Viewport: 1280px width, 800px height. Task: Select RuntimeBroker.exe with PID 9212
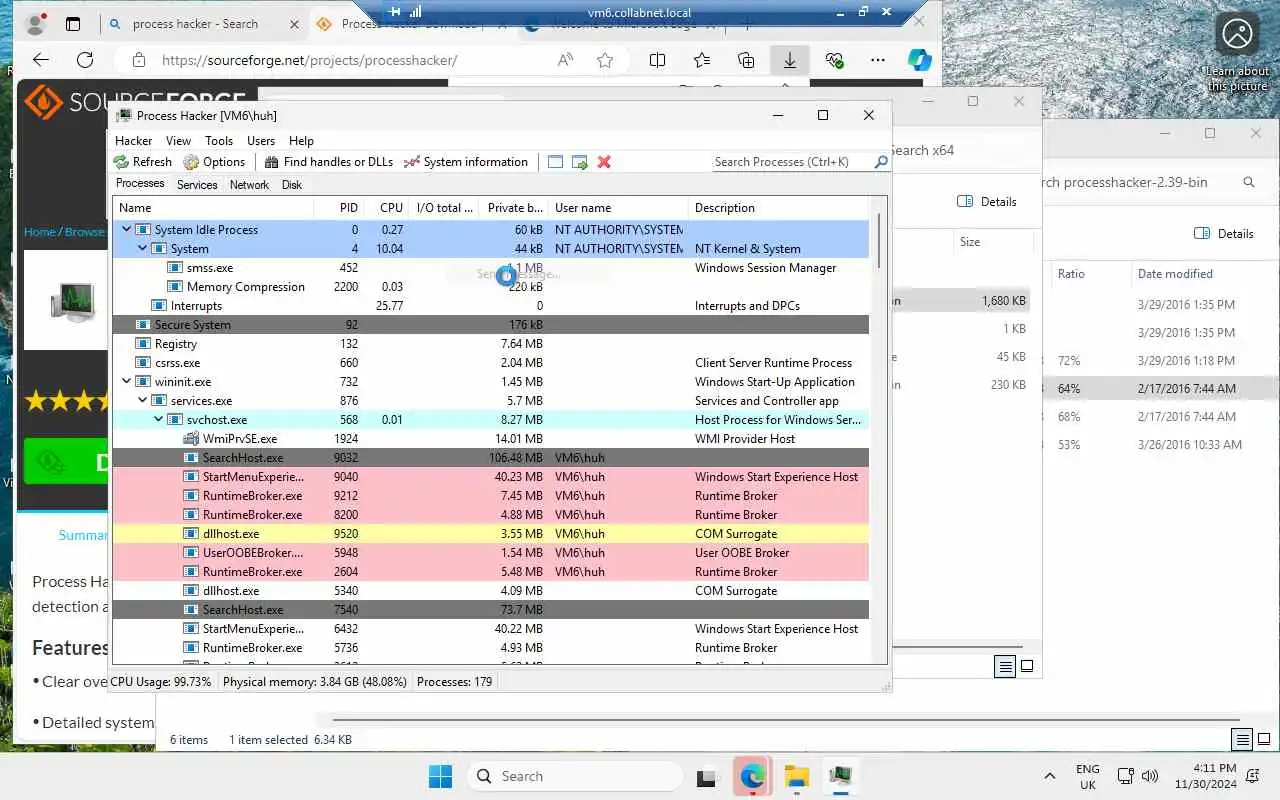point(490,496)
